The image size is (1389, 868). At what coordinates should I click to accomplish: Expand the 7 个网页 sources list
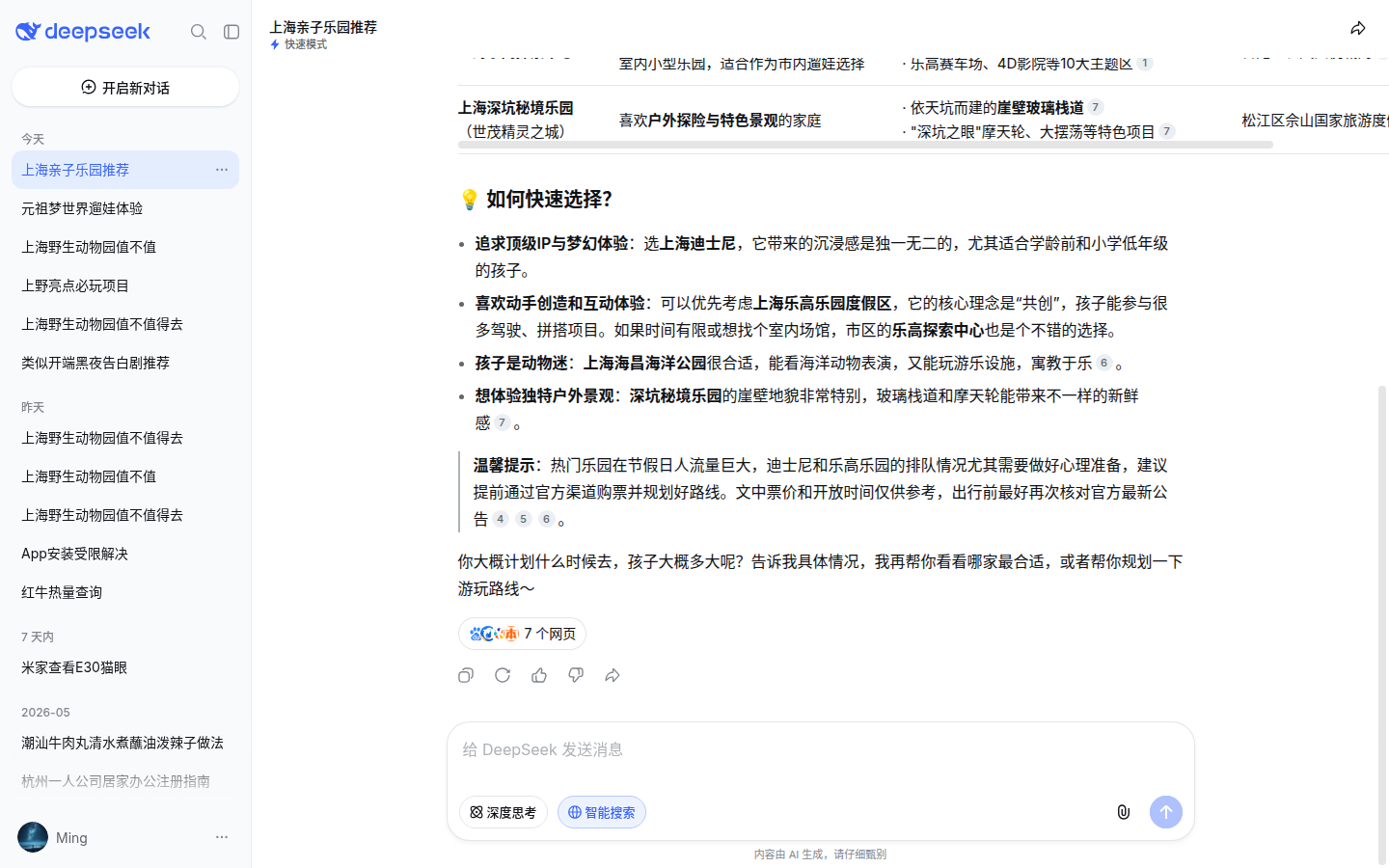(522, 634)
